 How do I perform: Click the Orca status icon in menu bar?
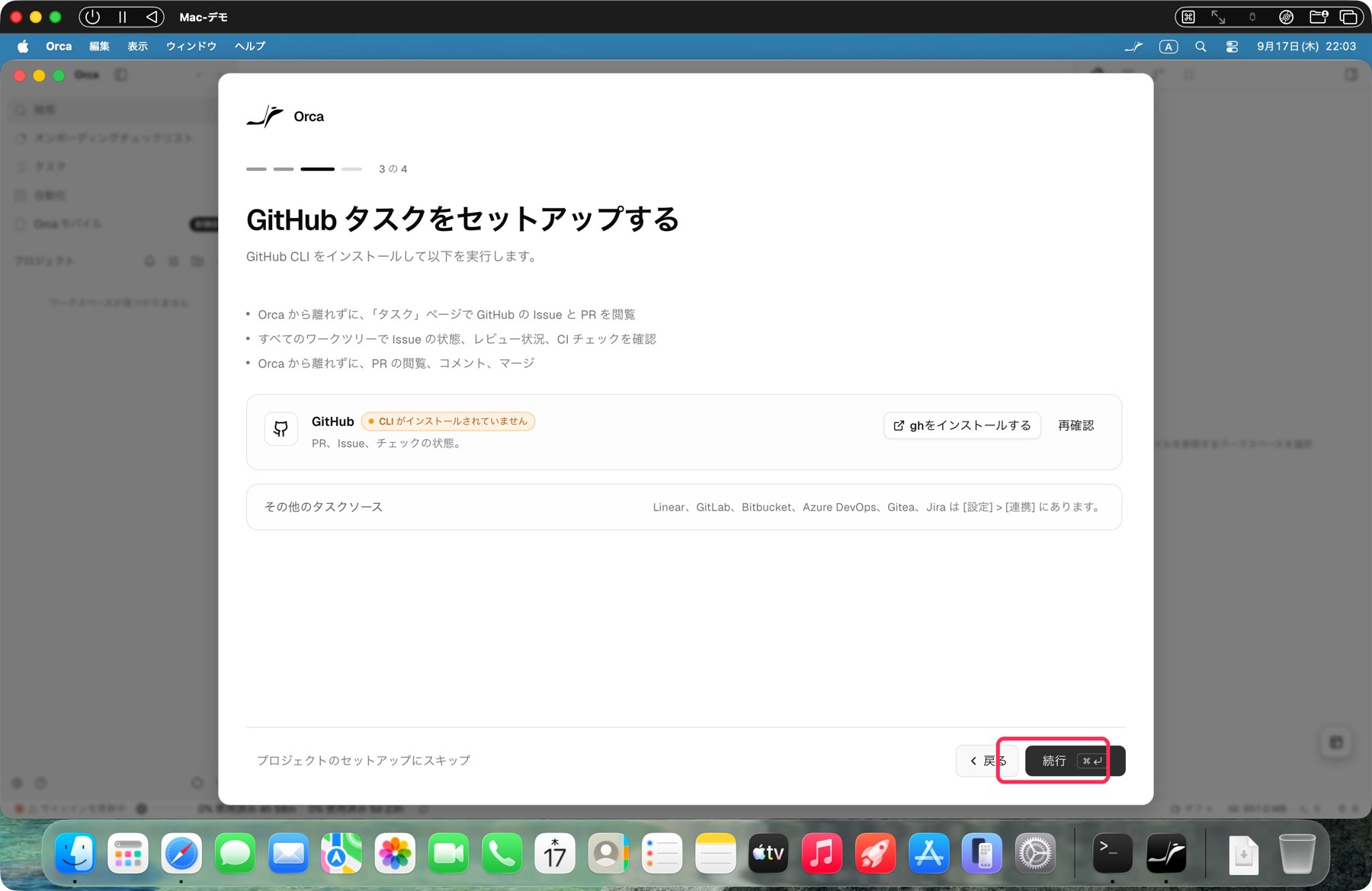pyautogui.click(x=1133, y=46)
